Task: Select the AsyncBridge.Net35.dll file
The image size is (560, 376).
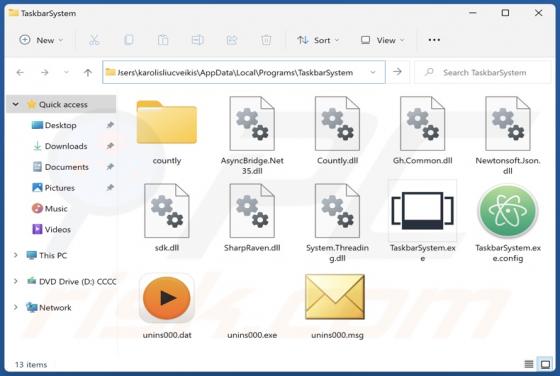Action: tap(252, 124)
